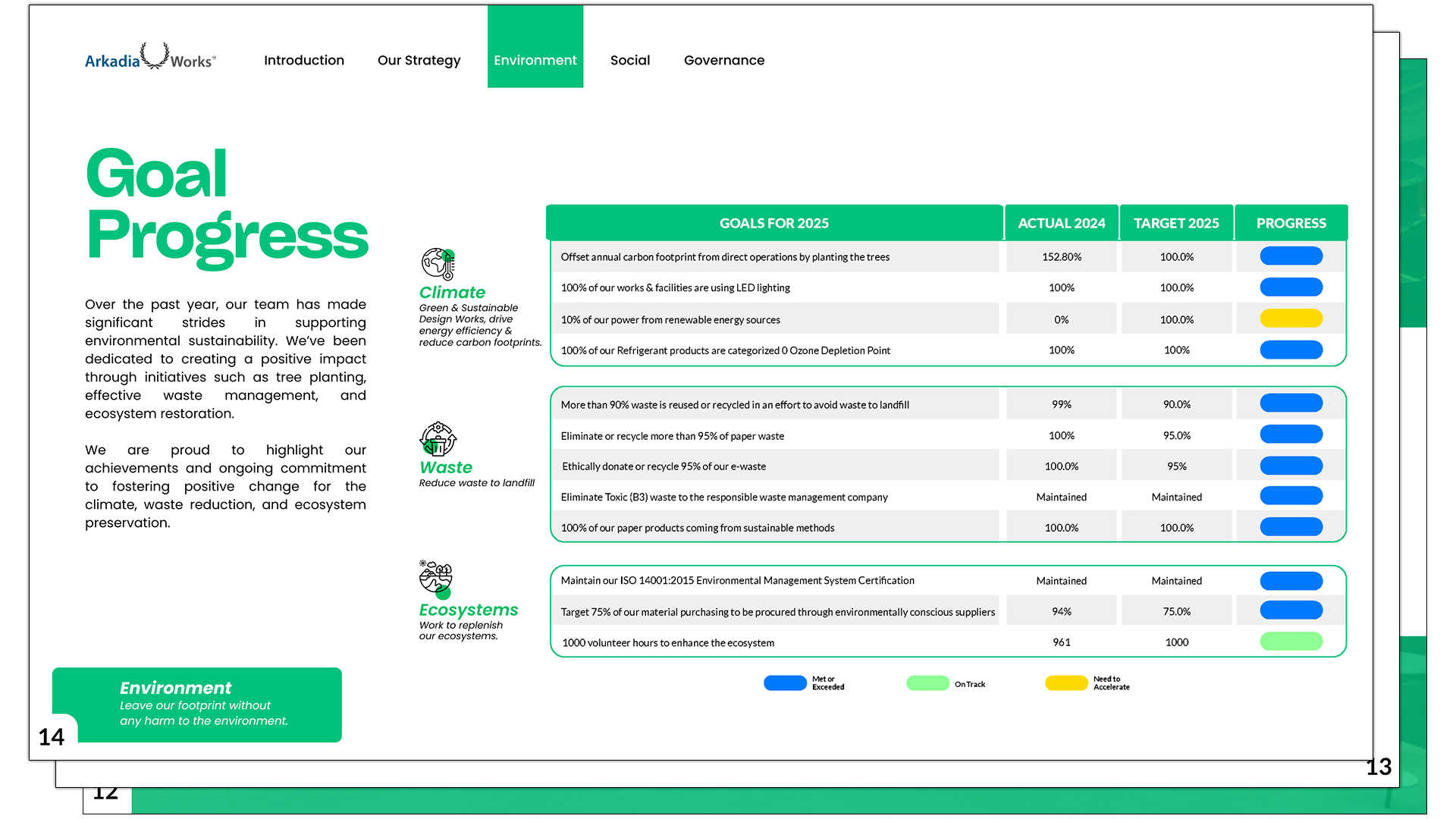The height and width of the screenshot is (819, 1456).
Task: Toggle the progress pill for LED lighting goal
Action: 1291,287
